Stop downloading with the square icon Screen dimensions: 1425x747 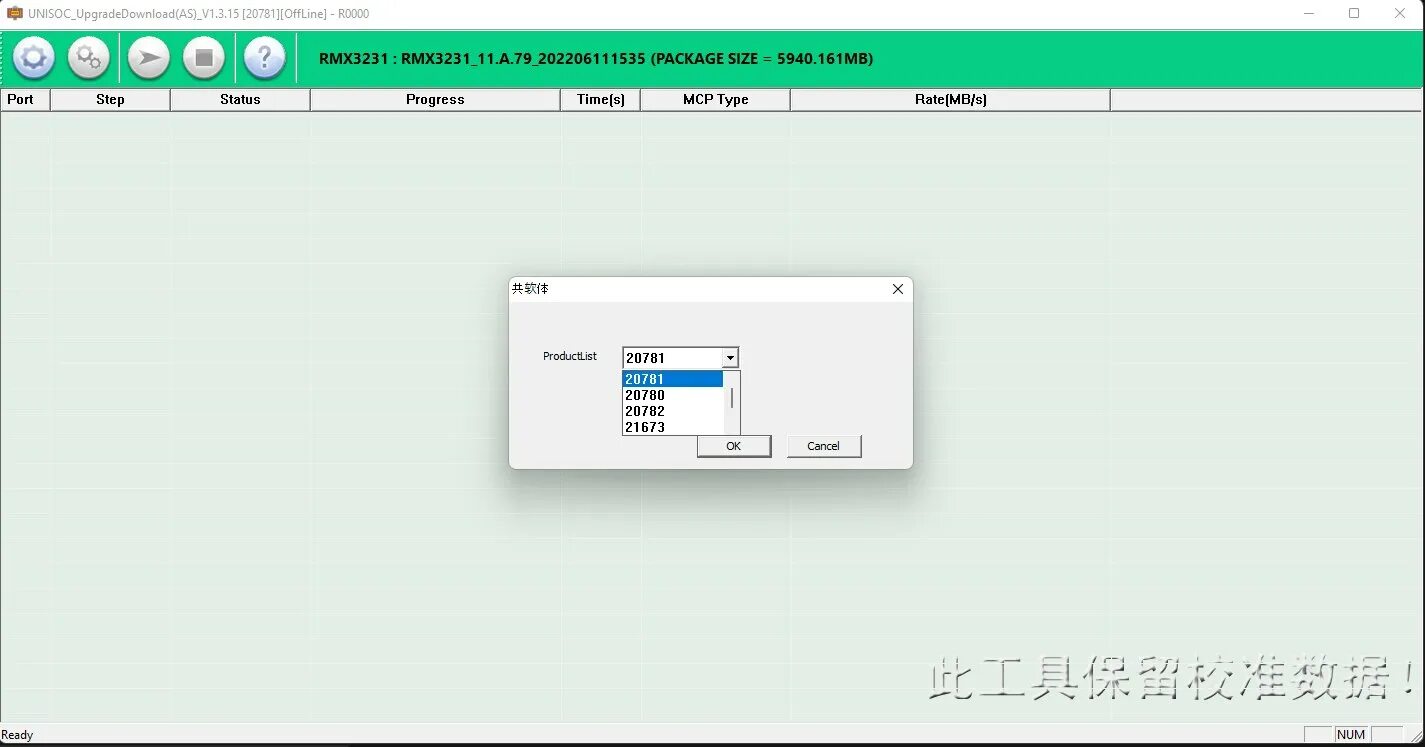[x=204, y=58]
